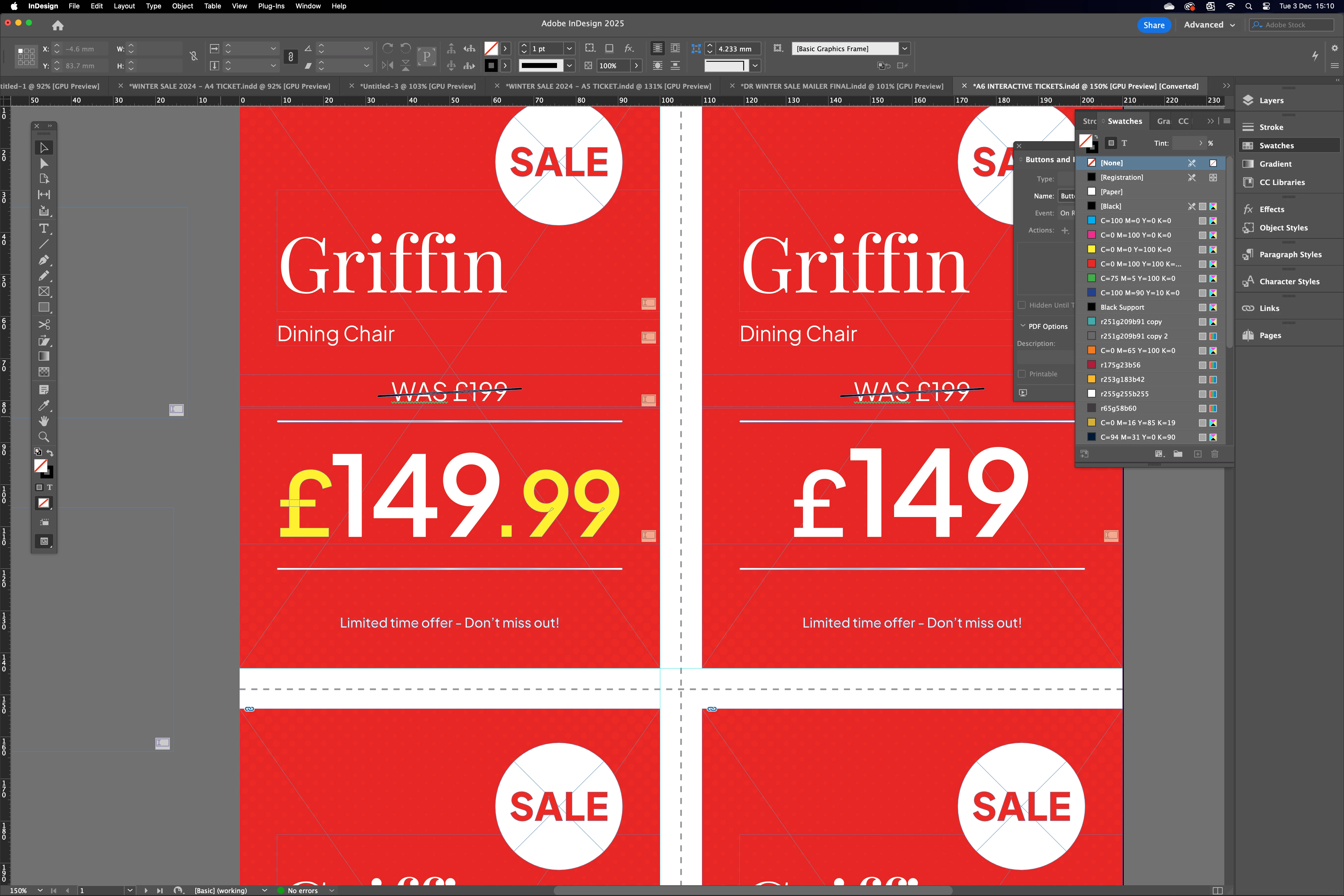Open the stroke type dropdown
Image resolution: width=1344 pixels, height=896 pixels.
(569, 65)
